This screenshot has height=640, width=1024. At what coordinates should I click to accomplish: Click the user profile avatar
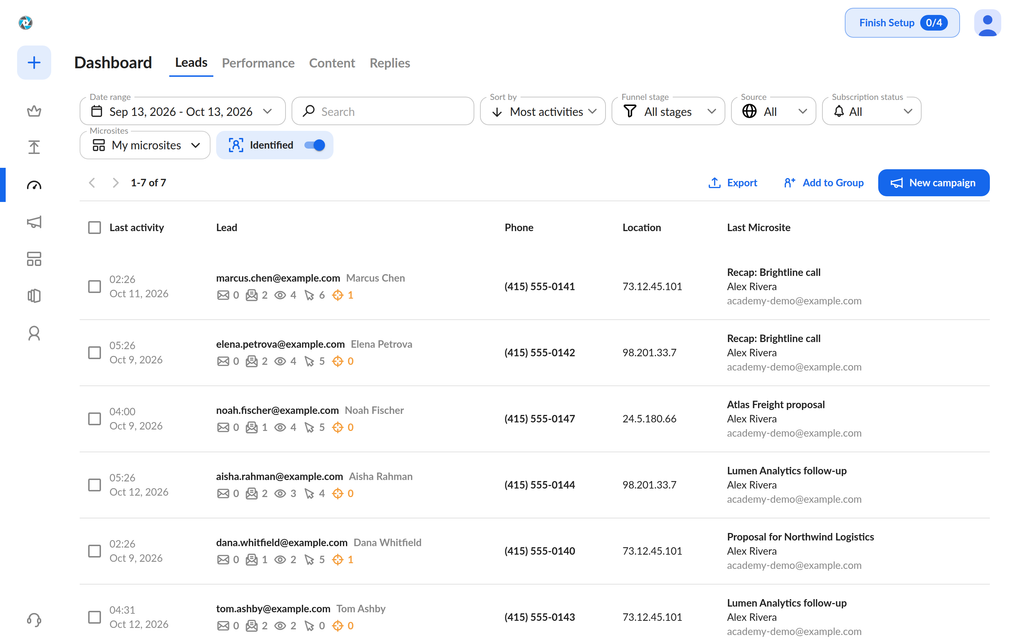pyautogui.click(x=987, y=23)
